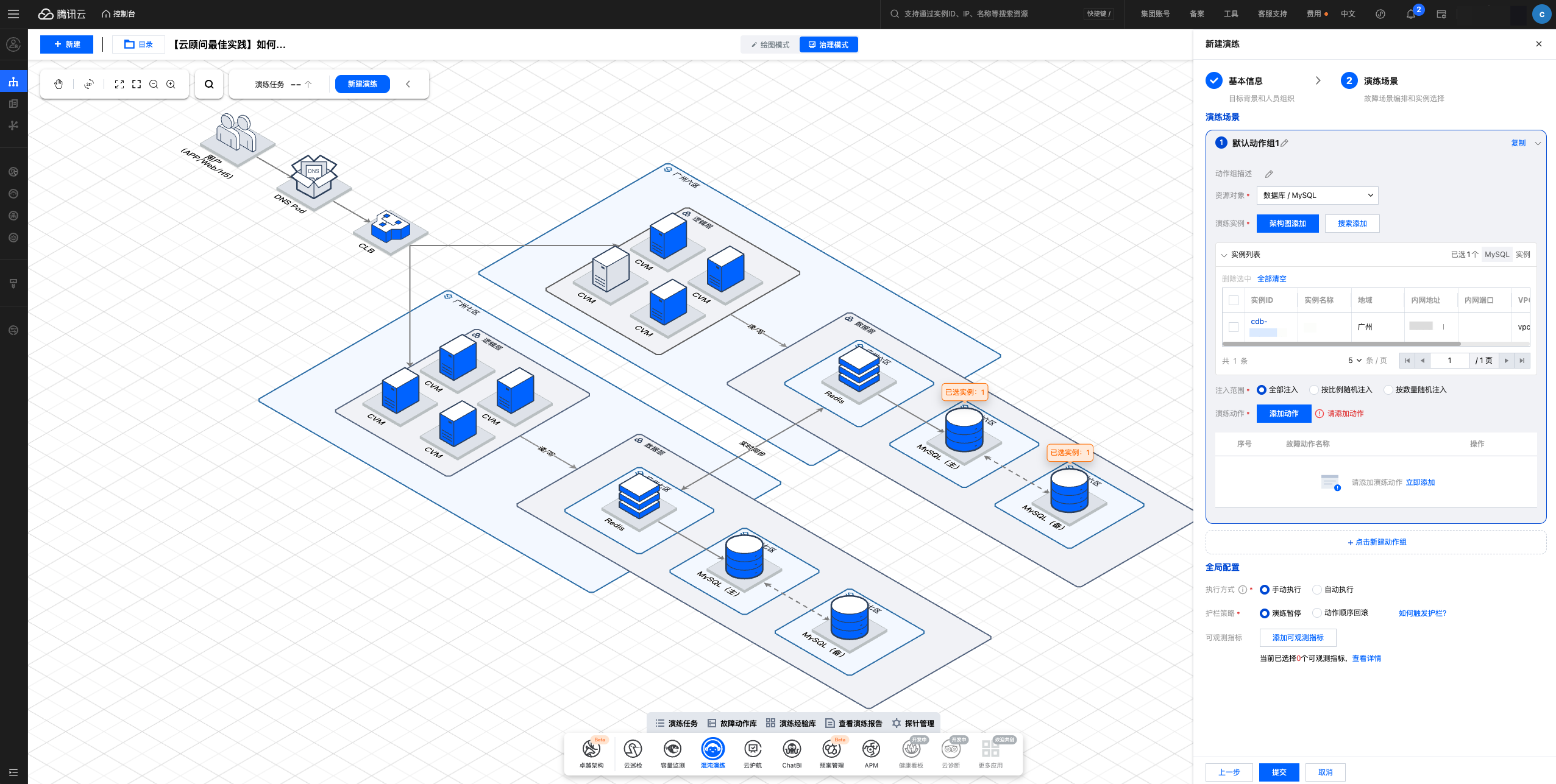
Task: Choose 自动执行 execution mode
Action: click(x=1317, y=590)
